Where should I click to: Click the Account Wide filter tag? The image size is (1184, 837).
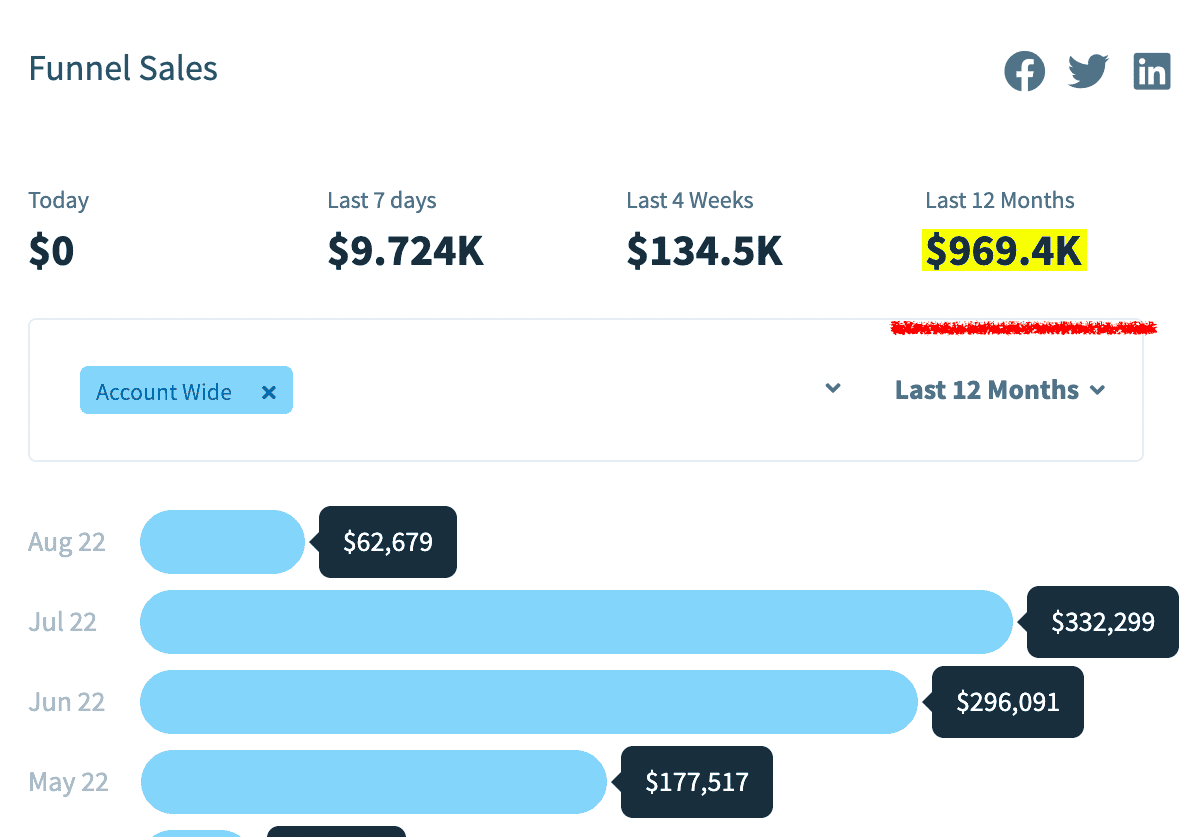click(x=164, y=392)
